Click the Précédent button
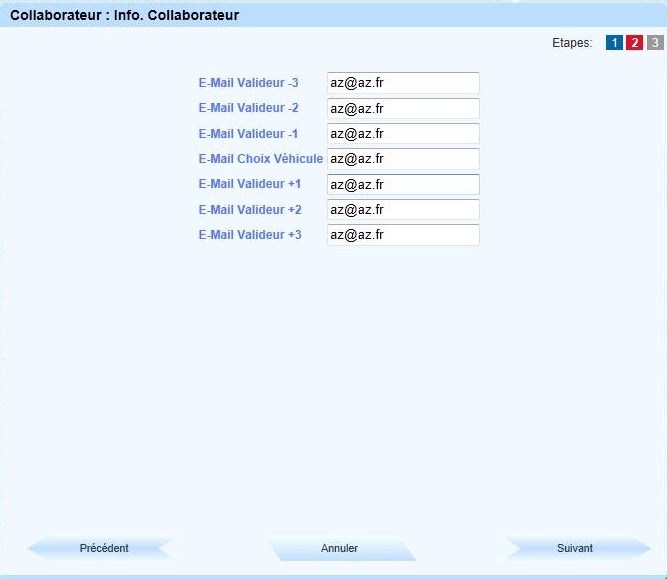The height and width of the screenshot is (579, 667). [x=103, y=548]
